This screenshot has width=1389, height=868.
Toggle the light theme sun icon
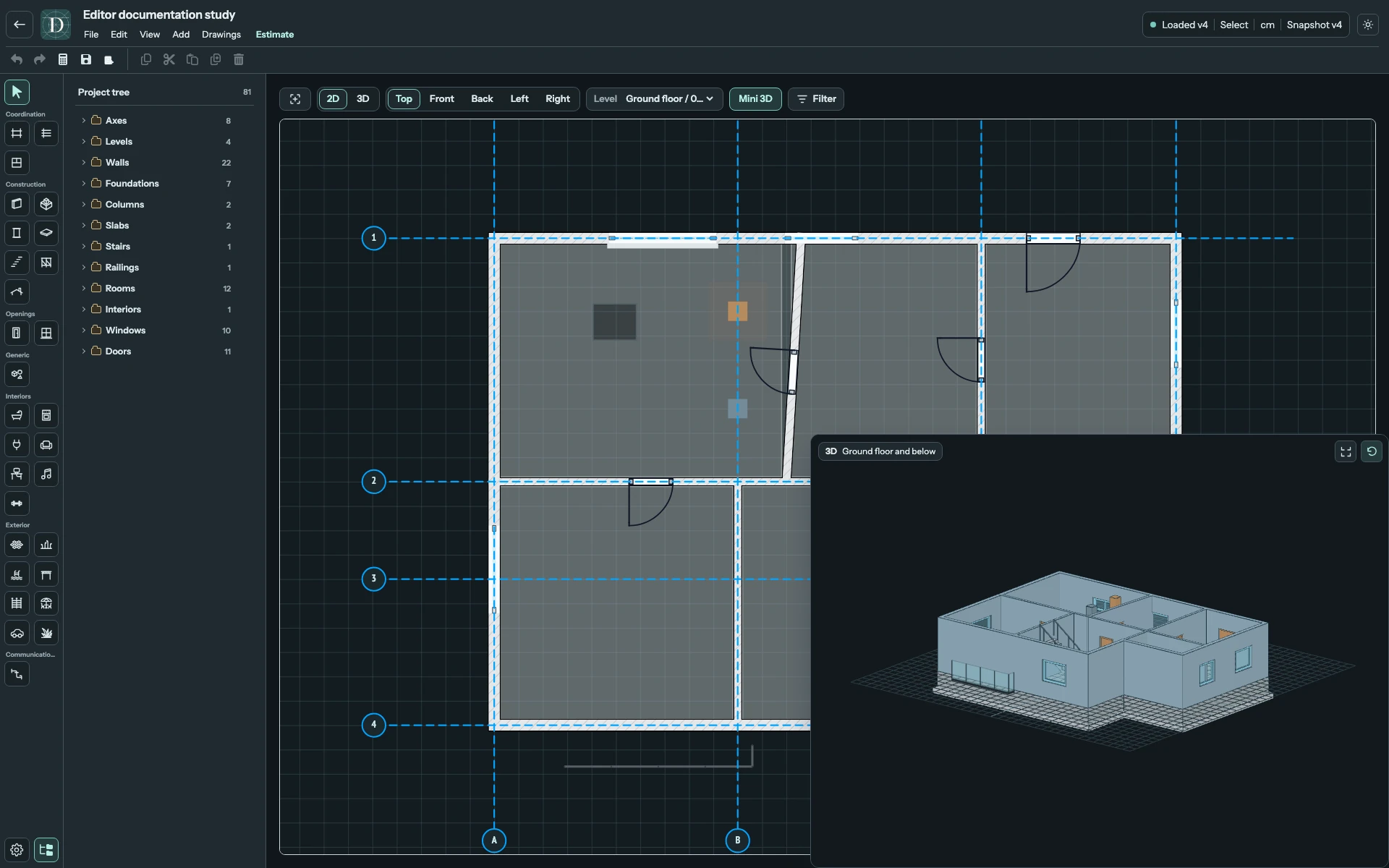(x=1368, y=25)
